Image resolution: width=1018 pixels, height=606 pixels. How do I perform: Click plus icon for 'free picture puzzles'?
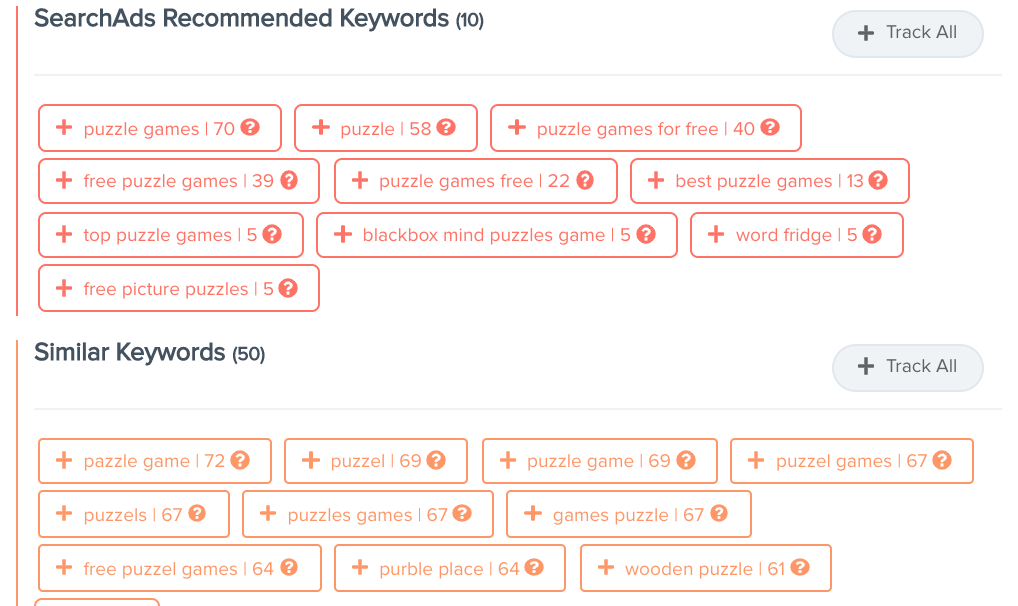click(x=64, y=289)
